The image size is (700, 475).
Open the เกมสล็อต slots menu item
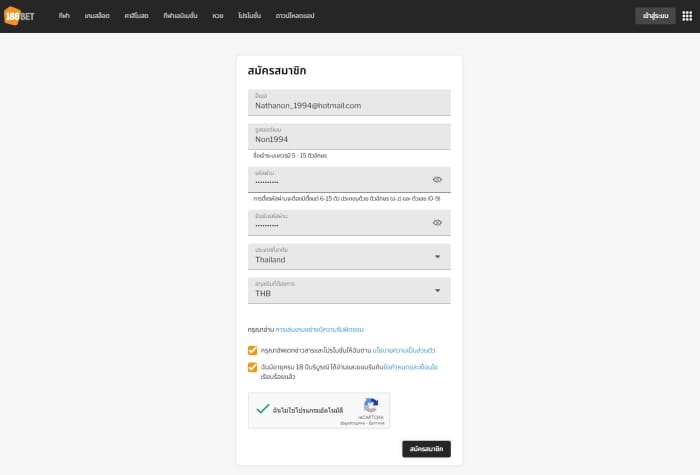97,16
